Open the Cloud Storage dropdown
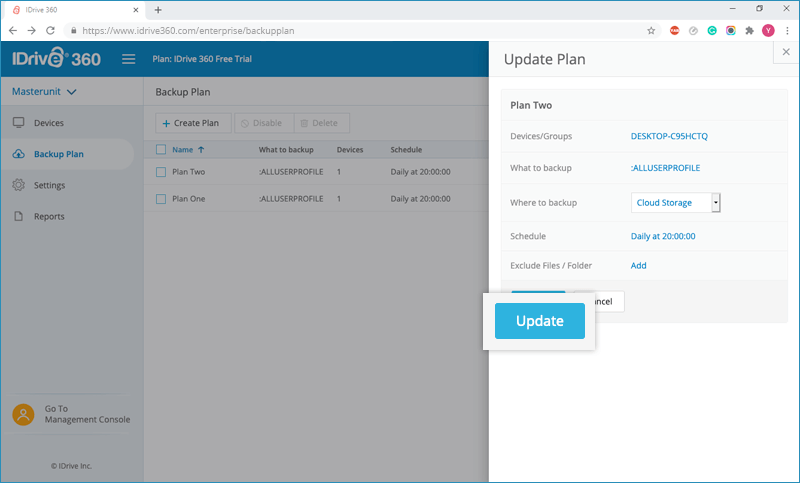The height and width of the screenshot is (483, 800). (x=676, y=202)
